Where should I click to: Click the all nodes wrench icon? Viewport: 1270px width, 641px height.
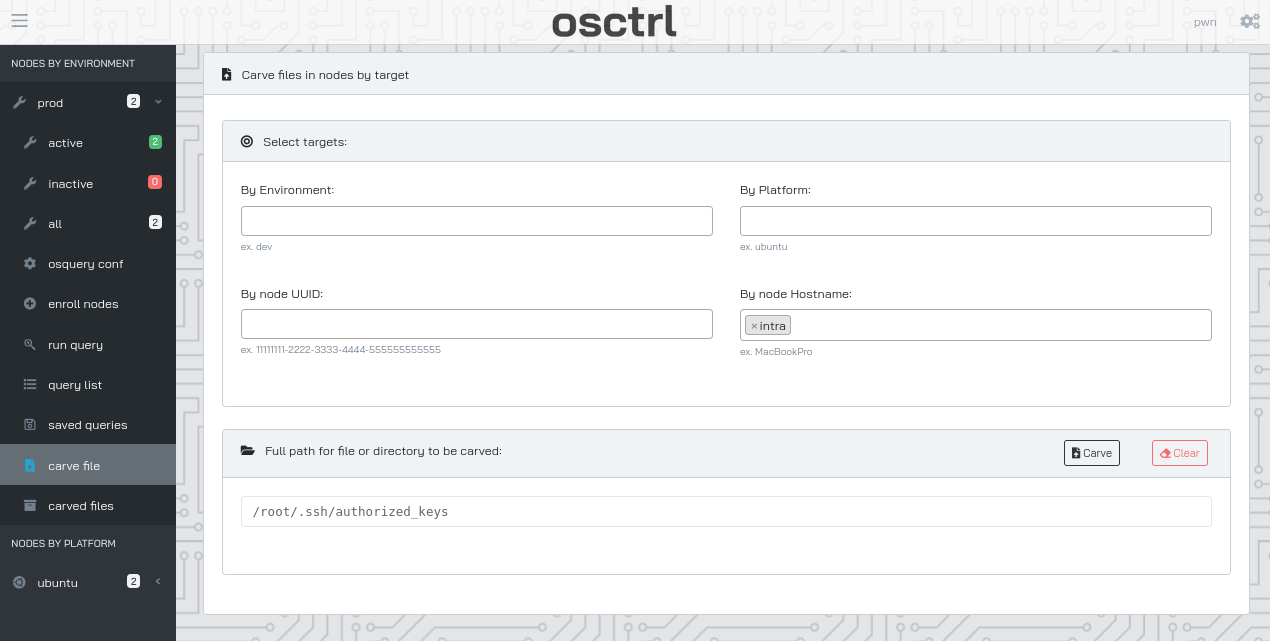pos(30,224)
